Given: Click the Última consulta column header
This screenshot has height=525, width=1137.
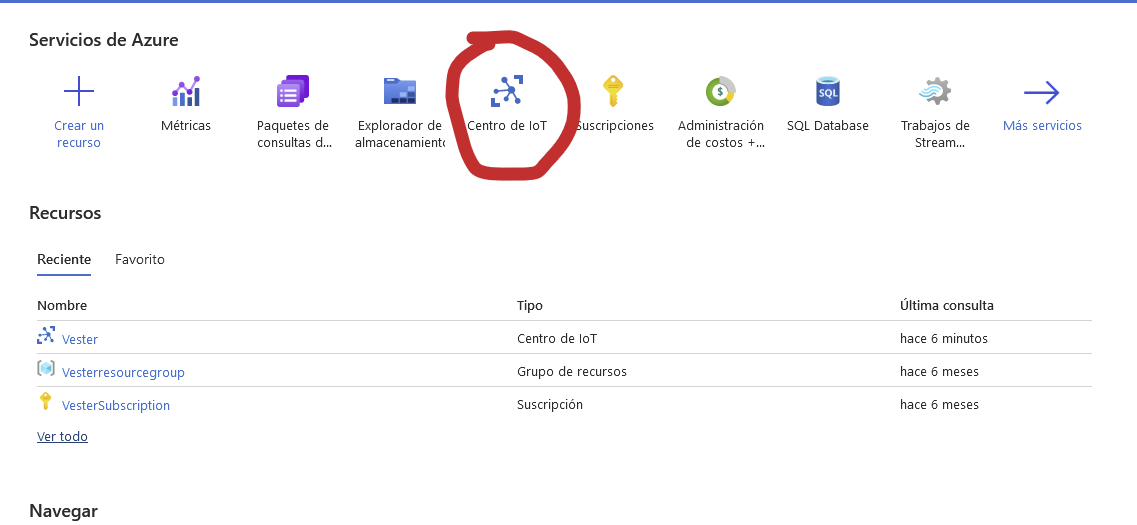Looking at the screenshot, I should pos(947,305).
